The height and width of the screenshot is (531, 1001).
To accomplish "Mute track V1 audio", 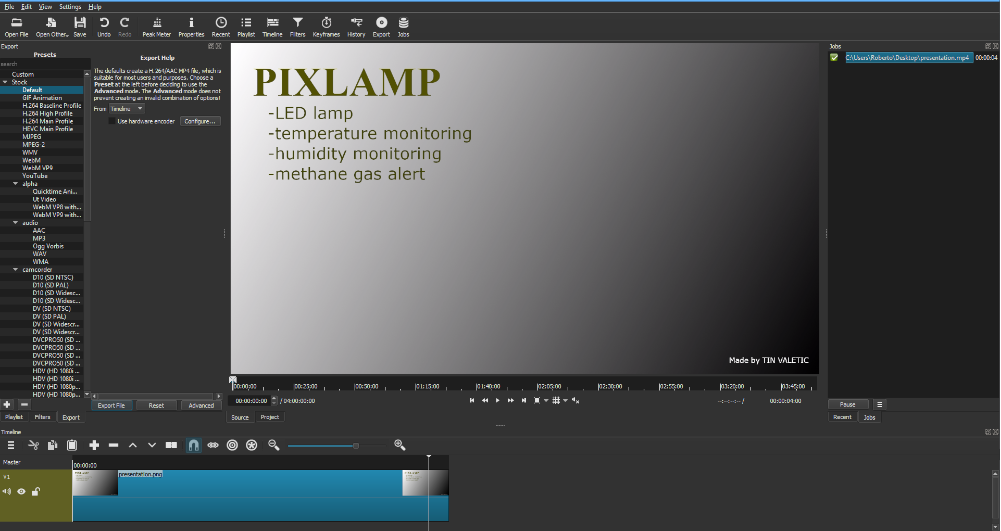I will point(6,491).
